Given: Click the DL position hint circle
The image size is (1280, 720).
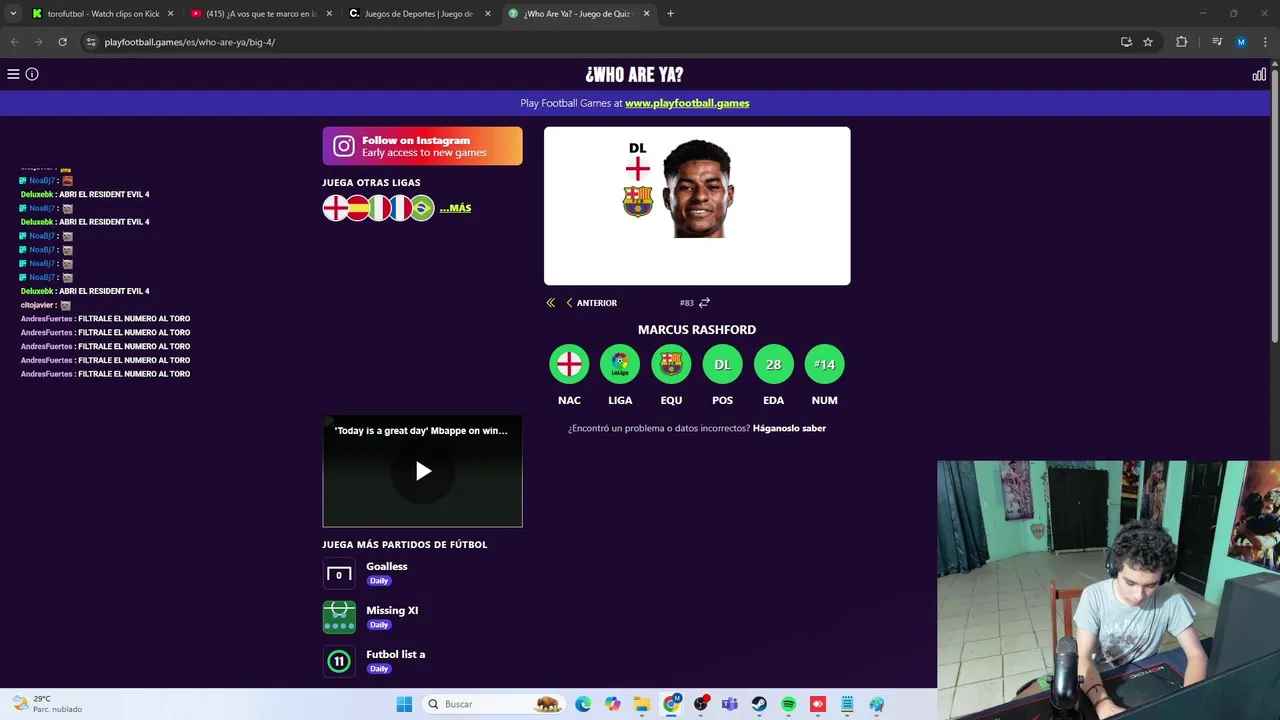Looking at the screenshot, I should 722,365.
